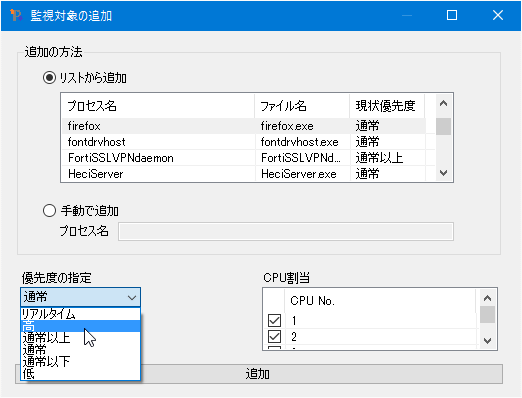Click the CPU list scrollbar thumb
Screen dimensions: 522x398
coord(487,314)
